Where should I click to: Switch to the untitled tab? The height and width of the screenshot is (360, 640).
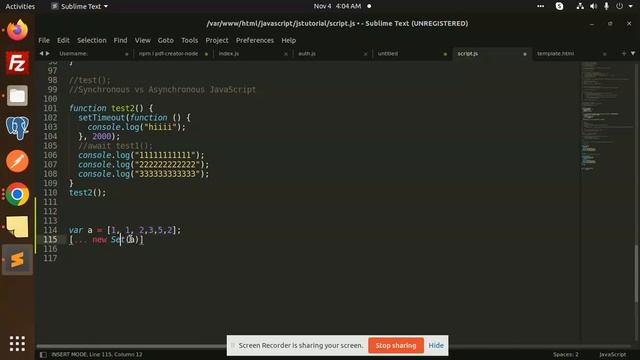click(x=388, y=53)
